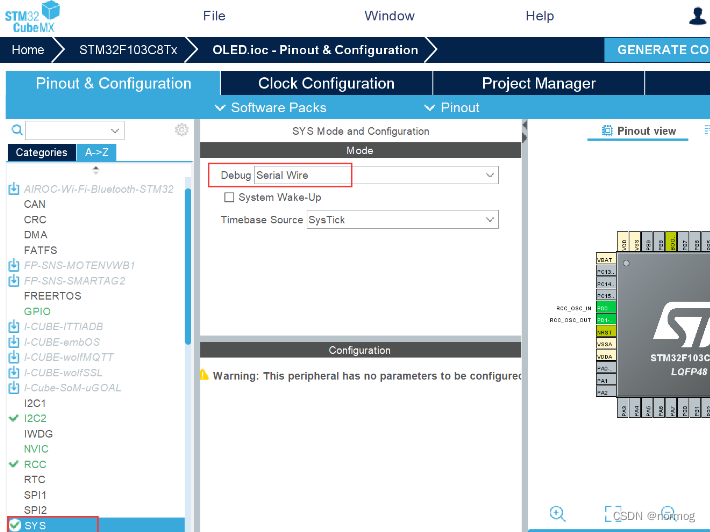Screen dimensions: 710x532
Task: Click download icon beside I-CUBE-wolfMQTT
Action: pos(14,357)
